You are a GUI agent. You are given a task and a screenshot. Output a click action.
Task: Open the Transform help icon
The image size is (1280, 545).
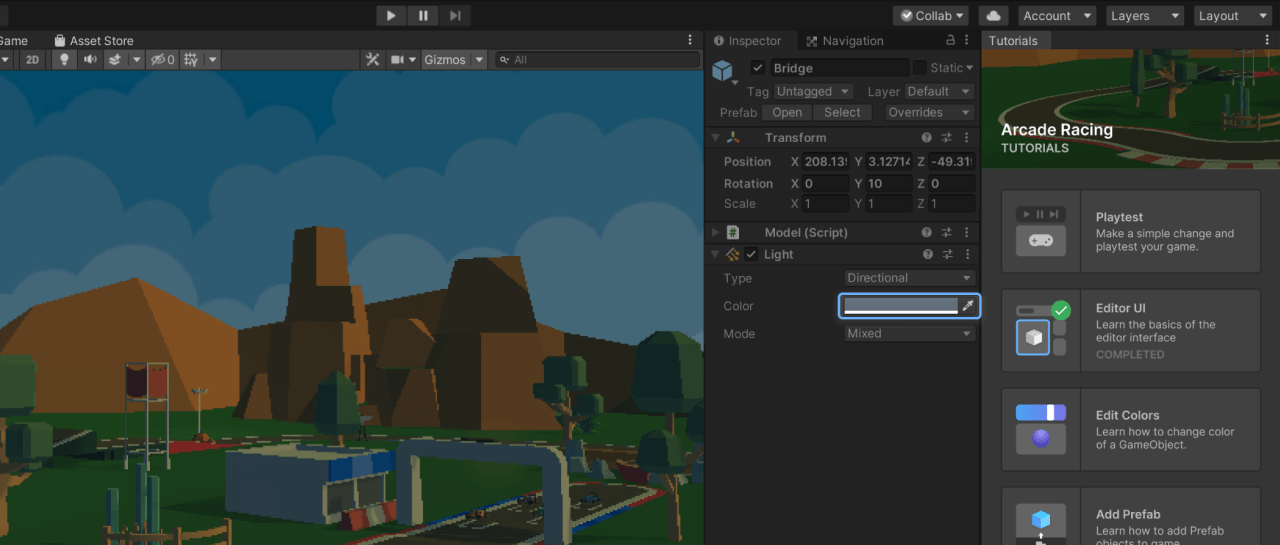[927, 138]
